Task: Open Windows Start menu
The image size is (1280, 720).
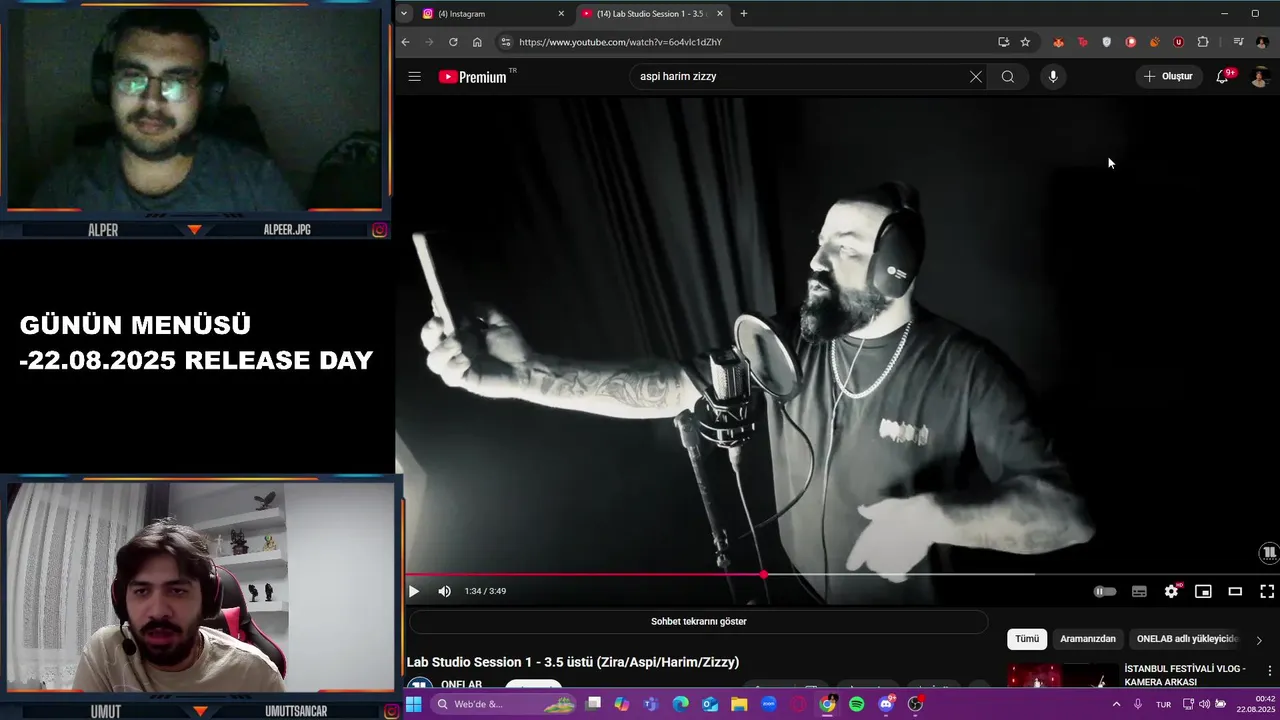Action: click(413, 704)
